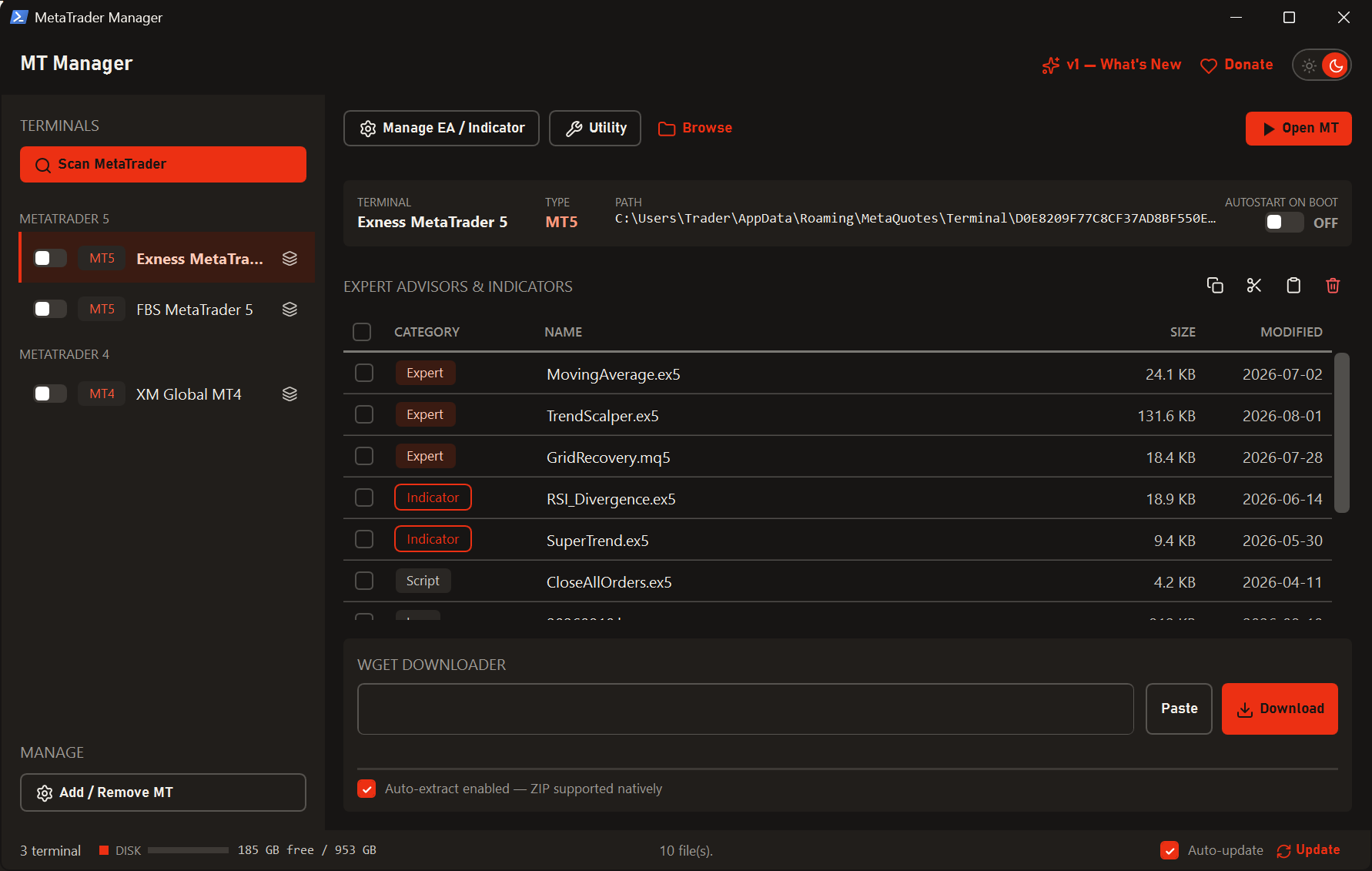Click size value 131.6 KB
The width and height of the screenshot is (1372, 871).
pos(1166,416)
